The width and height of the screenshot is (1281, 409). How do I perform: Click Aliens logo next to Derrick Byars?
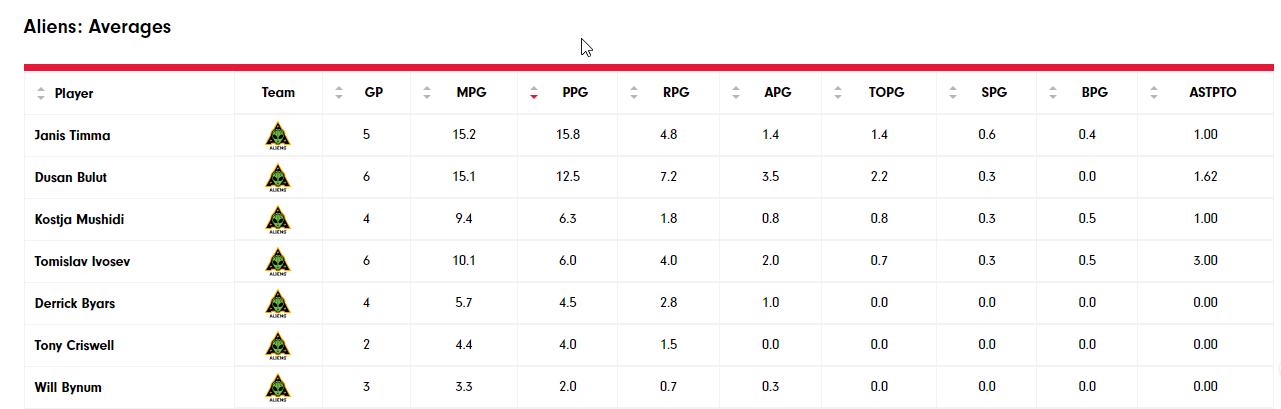278,303
